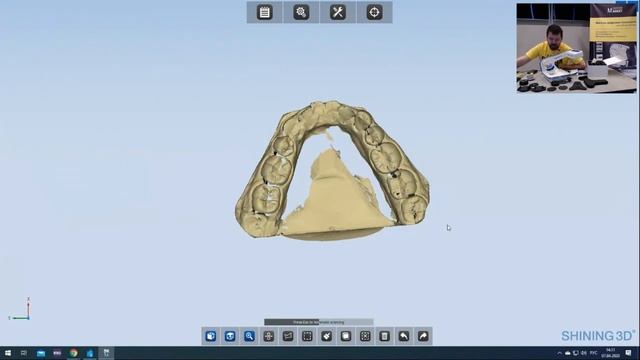Click the active scanner app taskbar icon
640x360 pixels.
(x=106, y=353)
